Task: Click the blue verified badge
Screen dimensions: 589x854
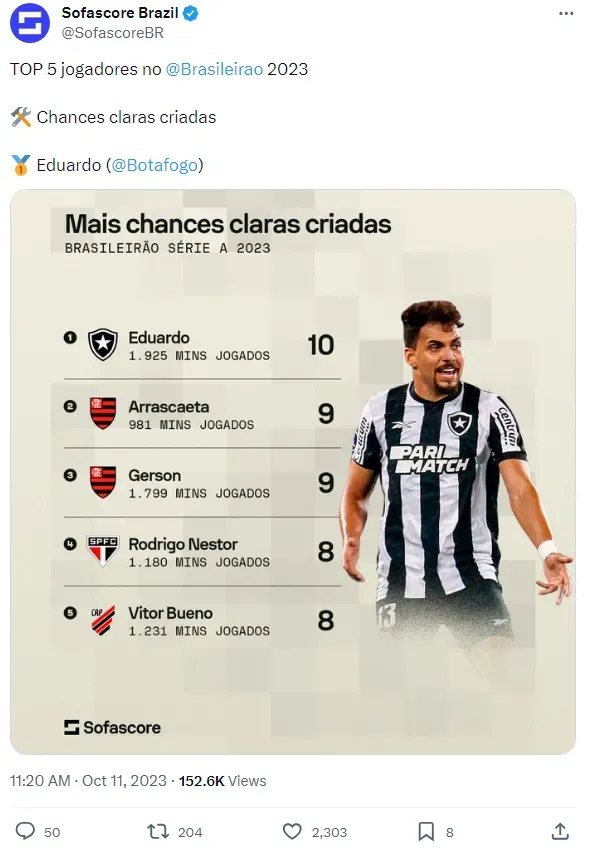Action: [x=190, y=14]
